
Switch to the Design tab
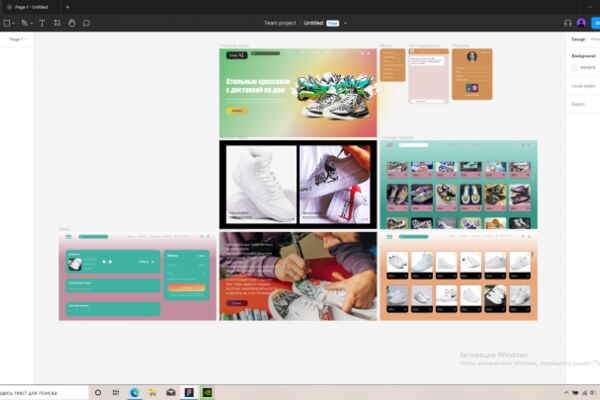point(578,39)
